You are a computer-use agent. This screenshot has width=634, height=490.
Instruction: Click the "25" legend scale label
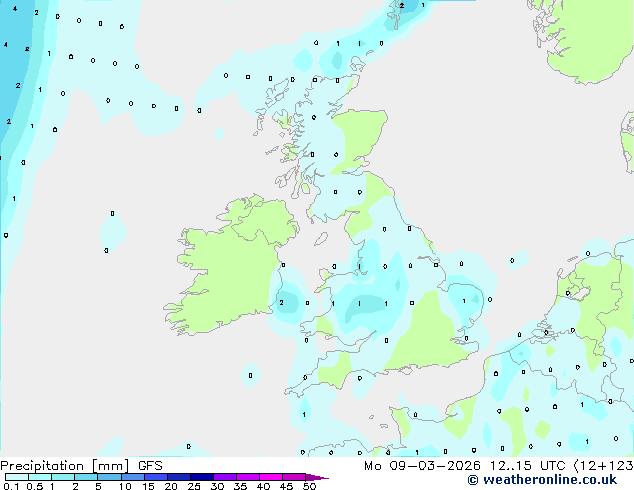coord(194,486)
